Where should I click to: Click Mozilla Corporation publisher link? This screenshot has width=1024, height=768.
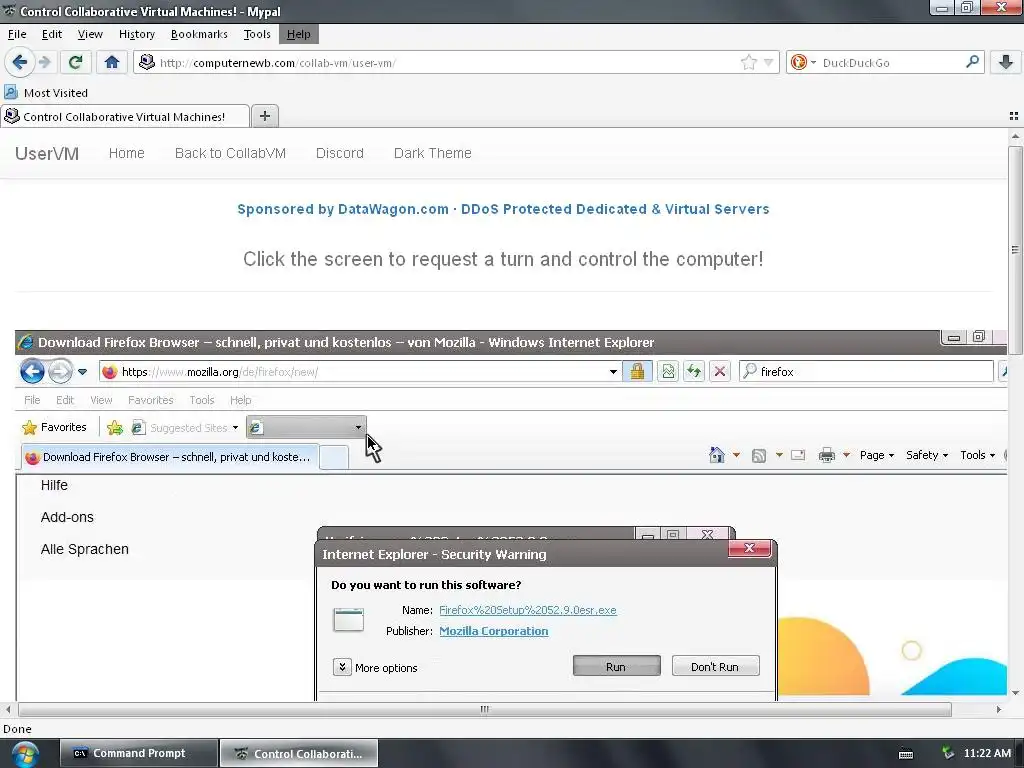tap(494, 631)
